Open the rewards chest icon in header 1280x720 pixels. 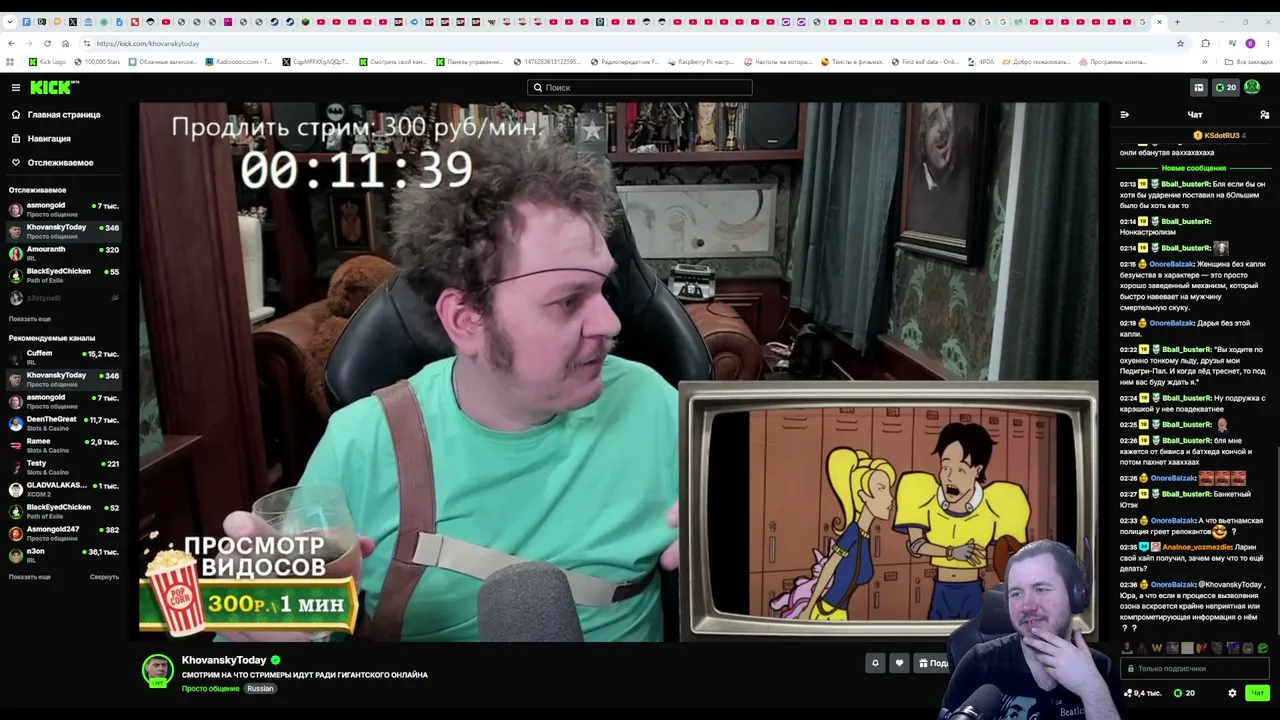1199,88
